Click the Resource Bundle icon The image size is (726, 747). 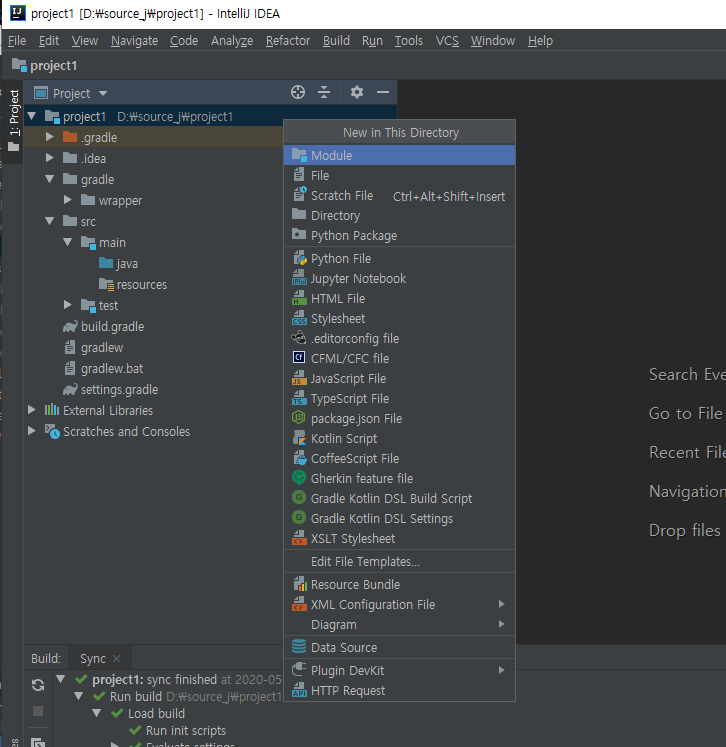(299, 585)
